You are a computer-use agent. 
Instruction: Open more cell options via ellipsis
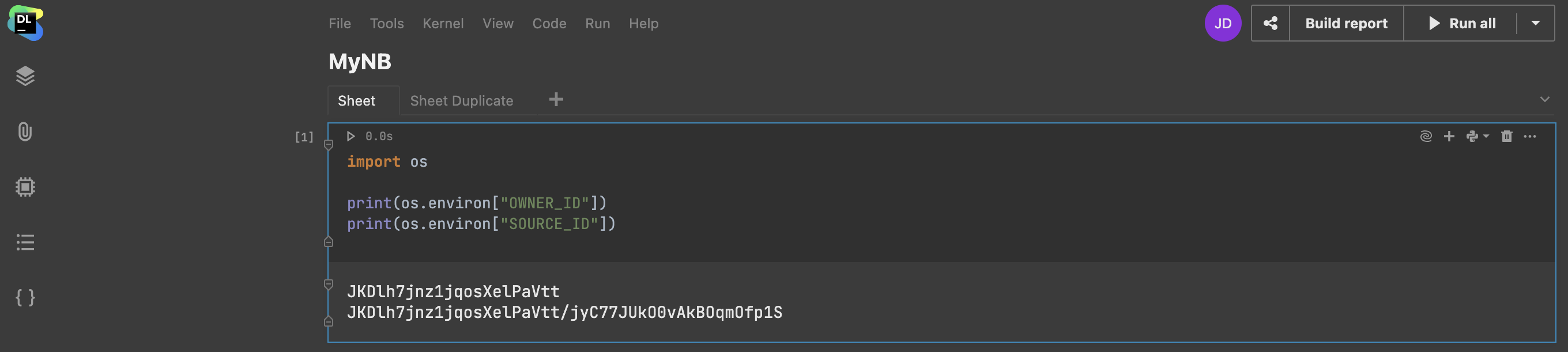click(1531, 136)
